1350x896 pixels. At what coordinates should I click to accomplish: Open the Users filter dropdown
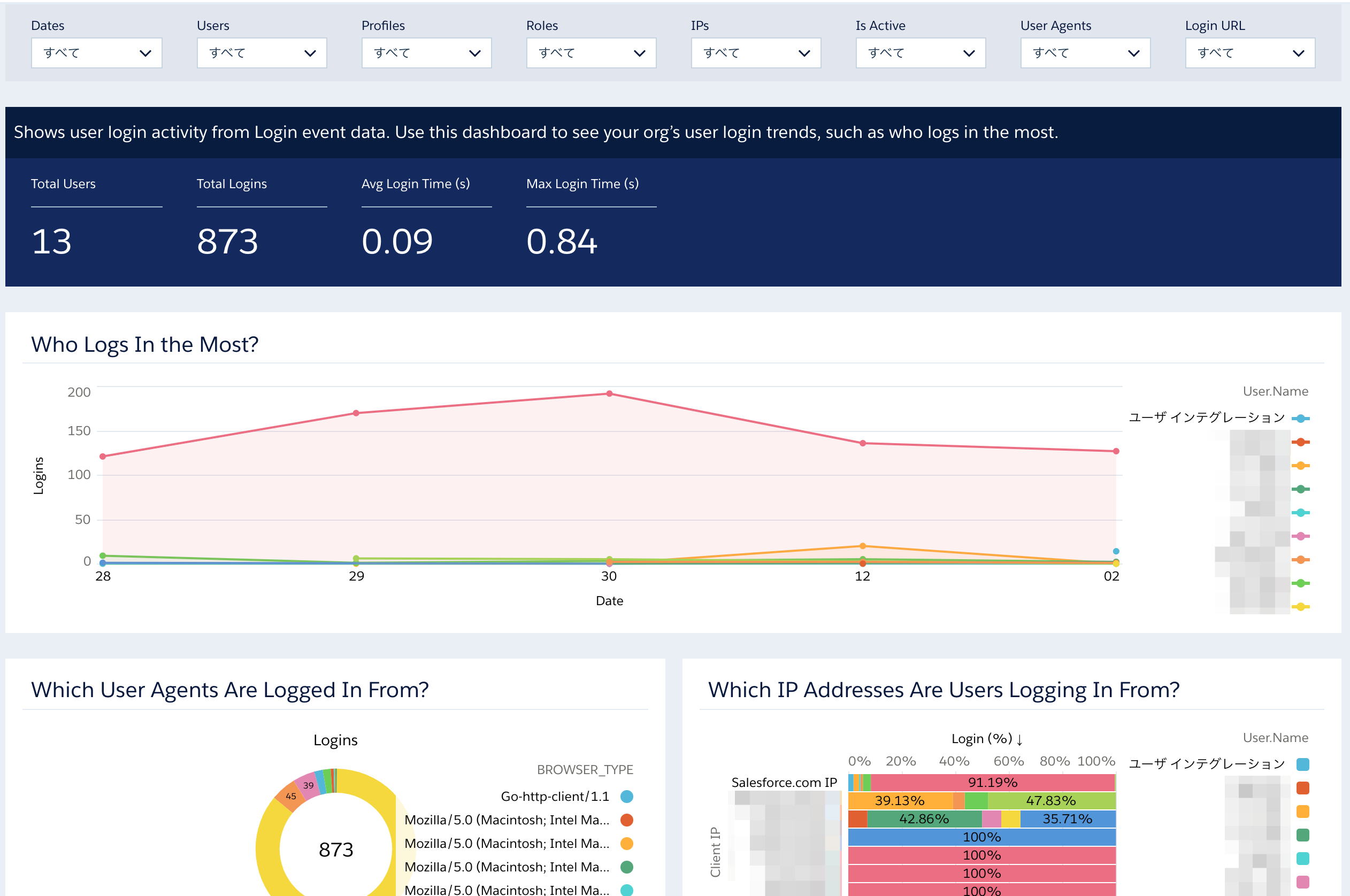coord(262,53)
